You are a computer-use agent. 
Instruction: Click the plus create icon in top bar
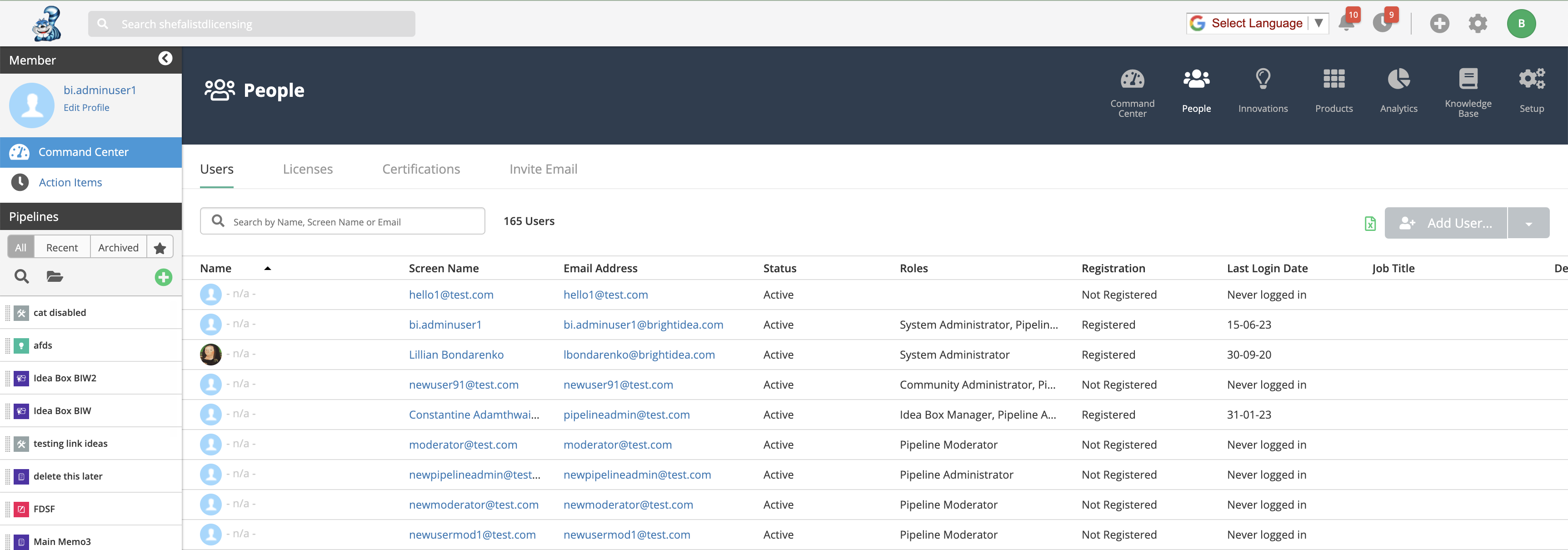pyautogui.click(x=1439, y=24)
